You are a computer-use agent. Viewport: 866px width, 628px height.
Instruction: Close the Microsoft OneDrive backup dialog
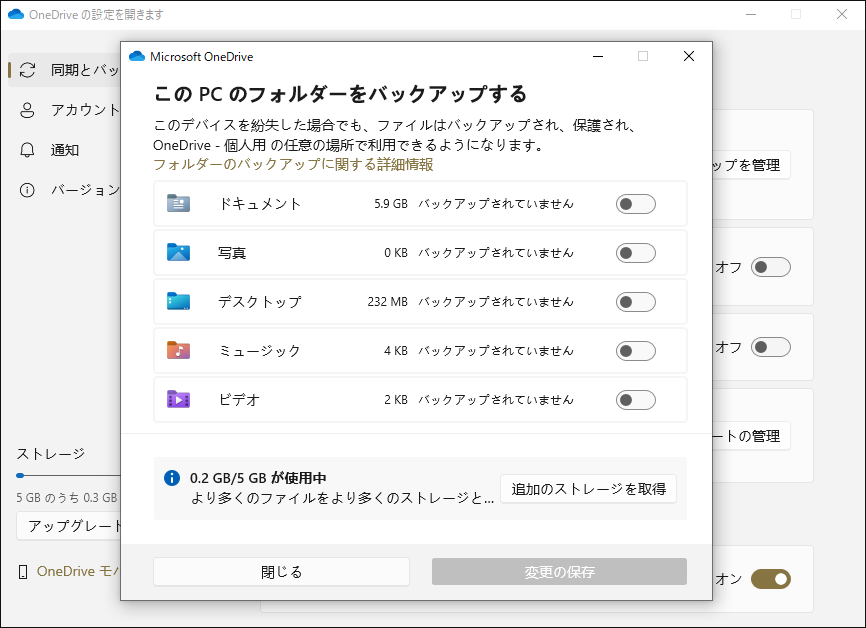click(689, 56)
